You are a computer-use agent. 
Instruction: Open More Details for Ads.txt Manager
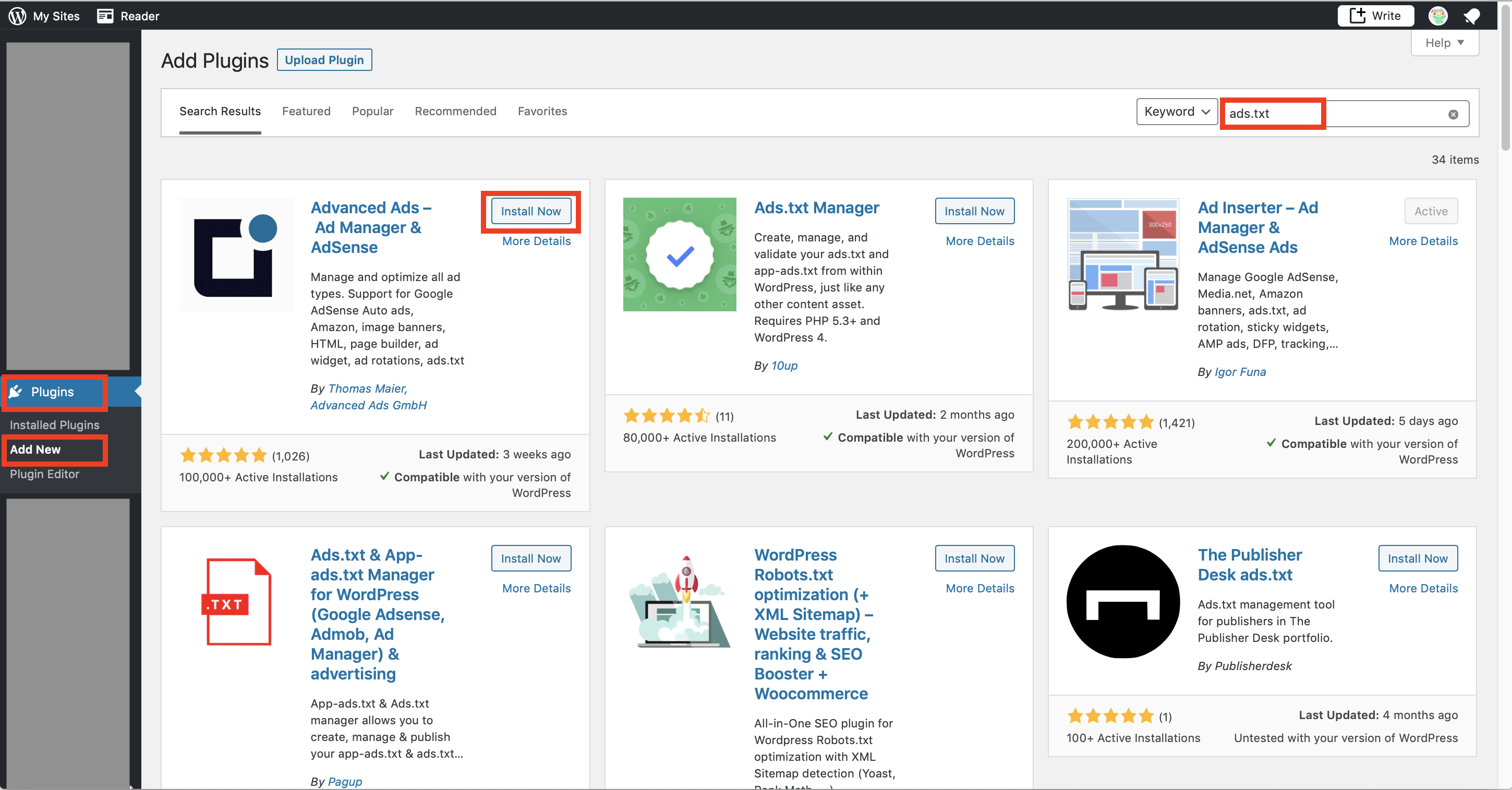[x=980, y=241]
